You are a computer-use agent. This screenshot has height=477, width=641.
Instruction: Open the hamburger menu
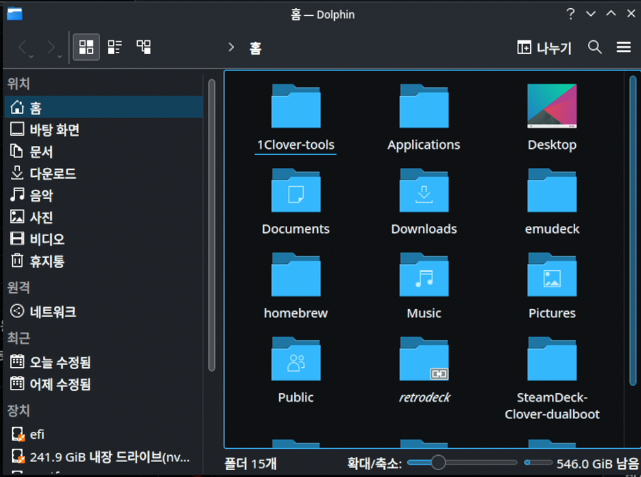coord(624,47)
